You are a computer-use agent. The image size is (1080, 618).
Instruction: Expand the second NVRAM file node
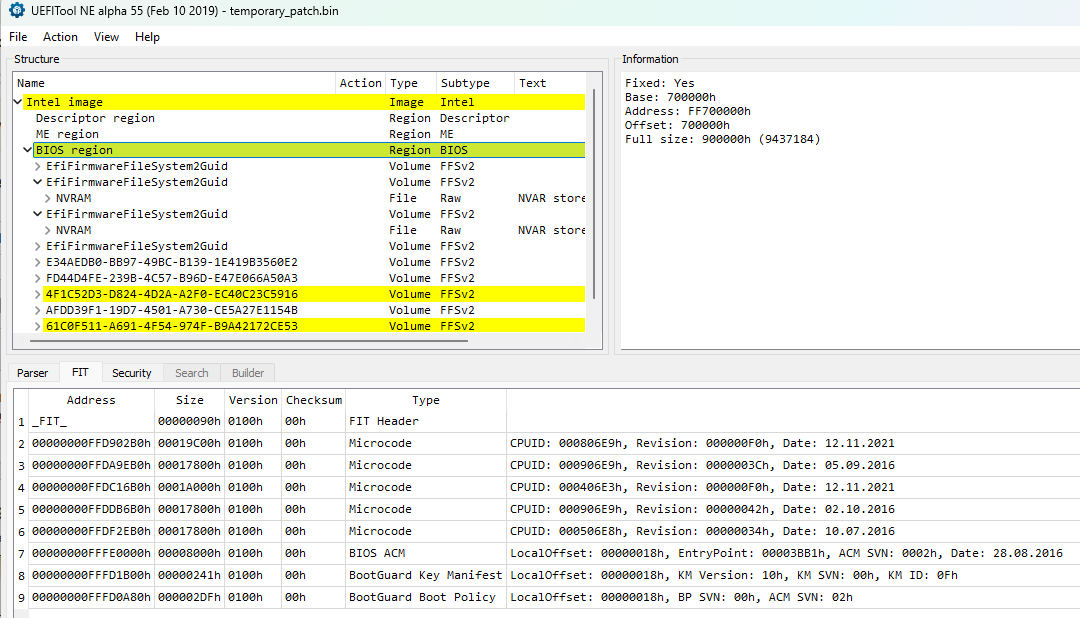(48, 230)
